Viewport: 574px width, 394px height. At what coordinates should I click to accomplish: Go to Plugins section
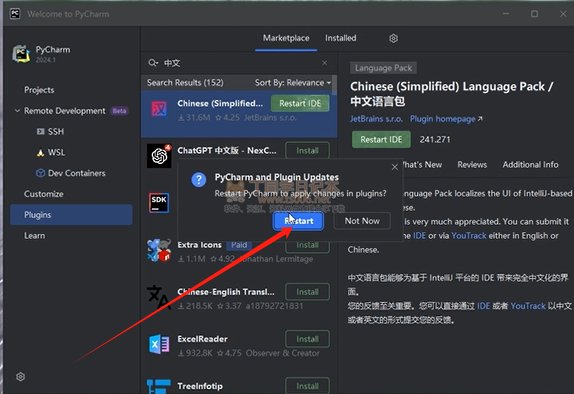pos(71,215)
